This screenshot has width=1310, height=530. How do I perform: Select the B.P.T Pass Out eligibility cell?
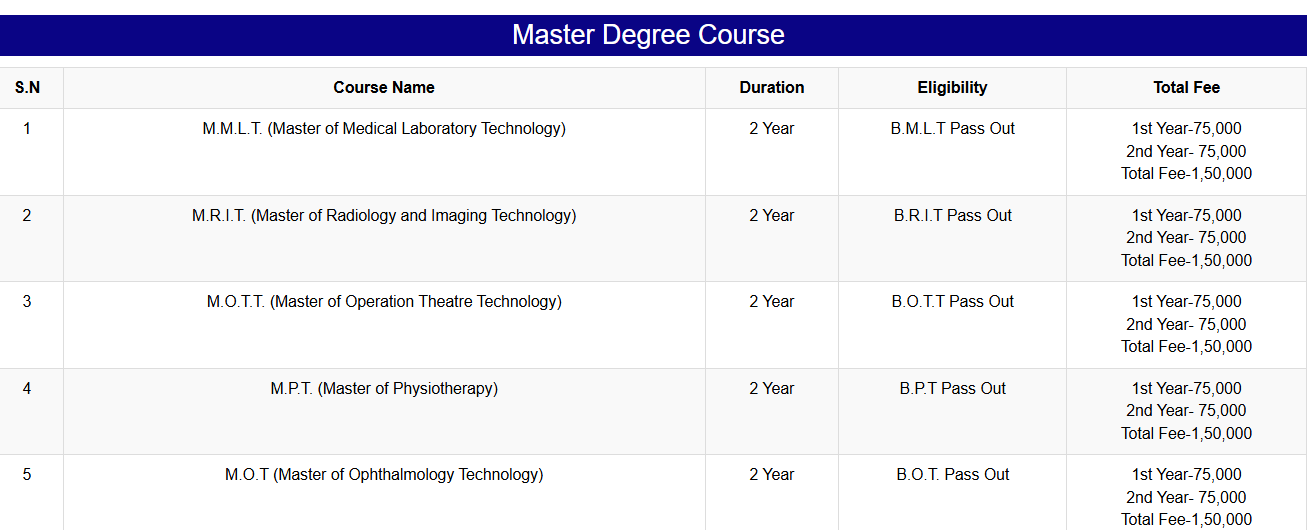point(953,389)
